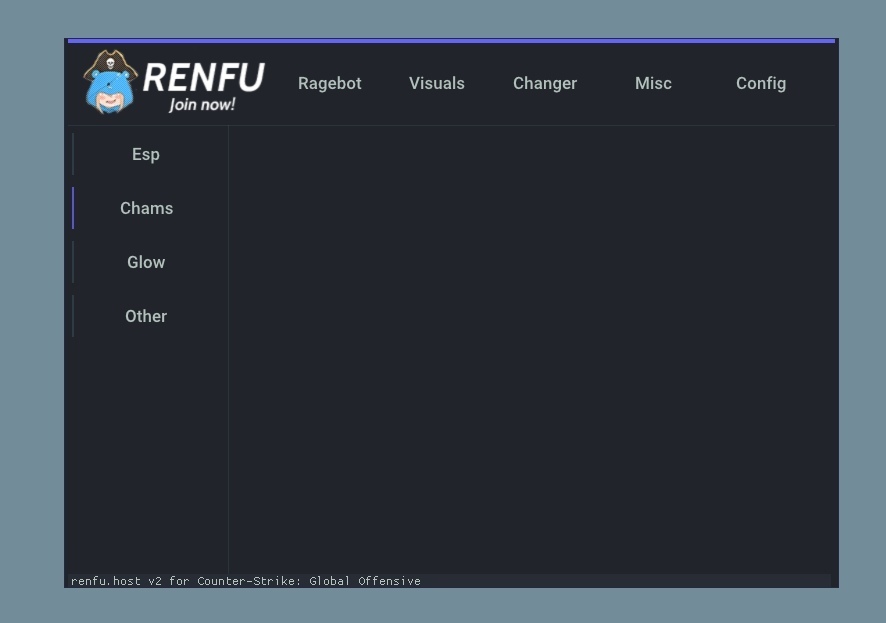886x623 pixels.
Task: Go to the Config tab
Action: point(761,84)
